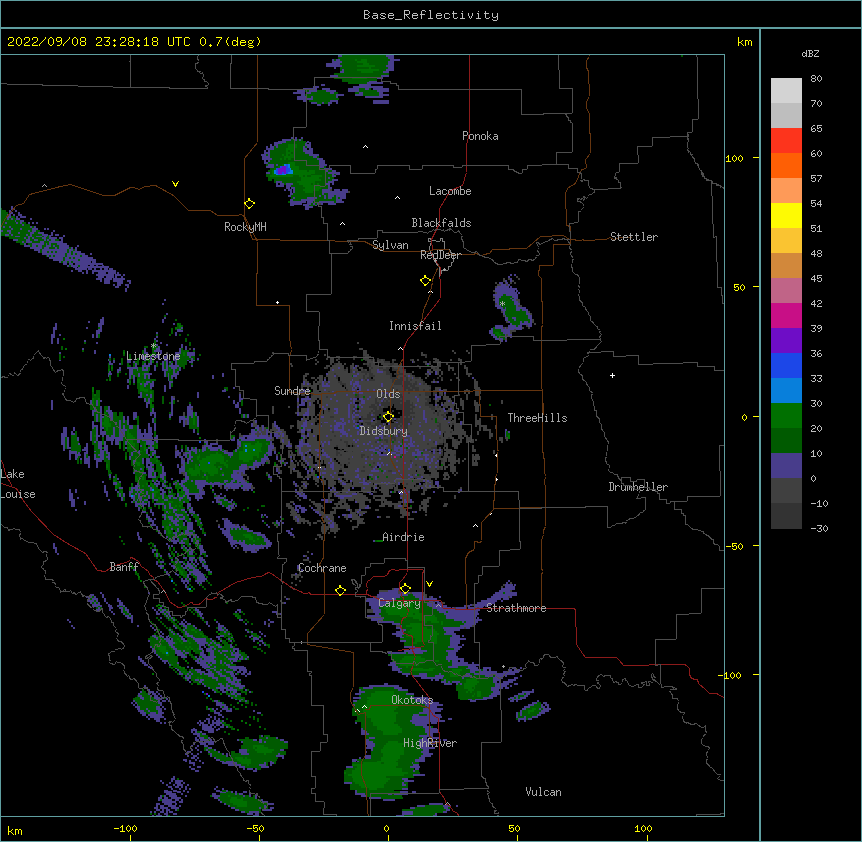Image resolution: width=862 pixels, height=842 pixels.
Task: Click the yellow diamond marker below Cochrane
Action: (x=340, y=590)
